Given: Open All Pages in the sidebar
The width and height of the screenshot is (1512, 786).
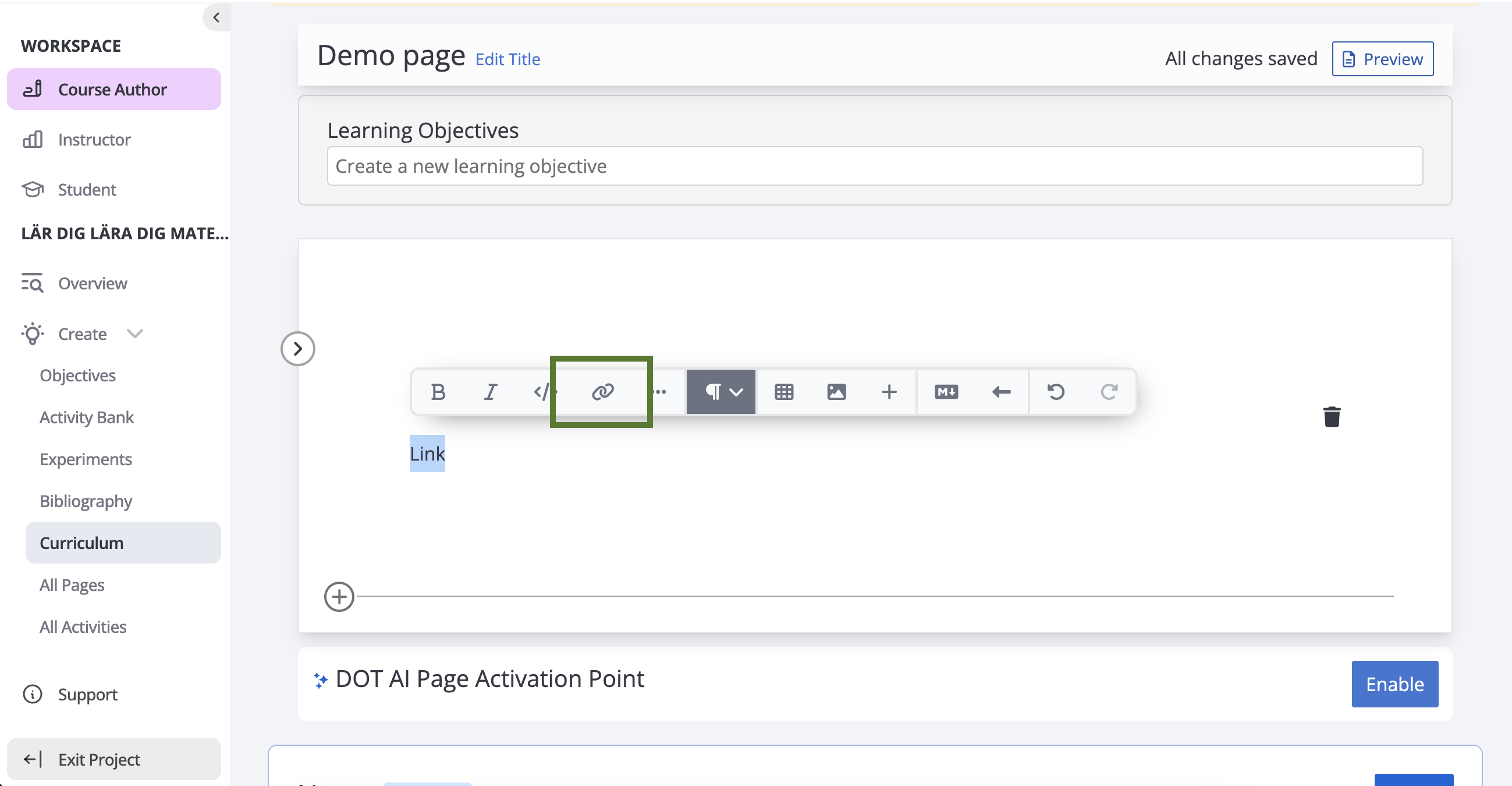Looking at the screenshot, I should click(72, 585).
